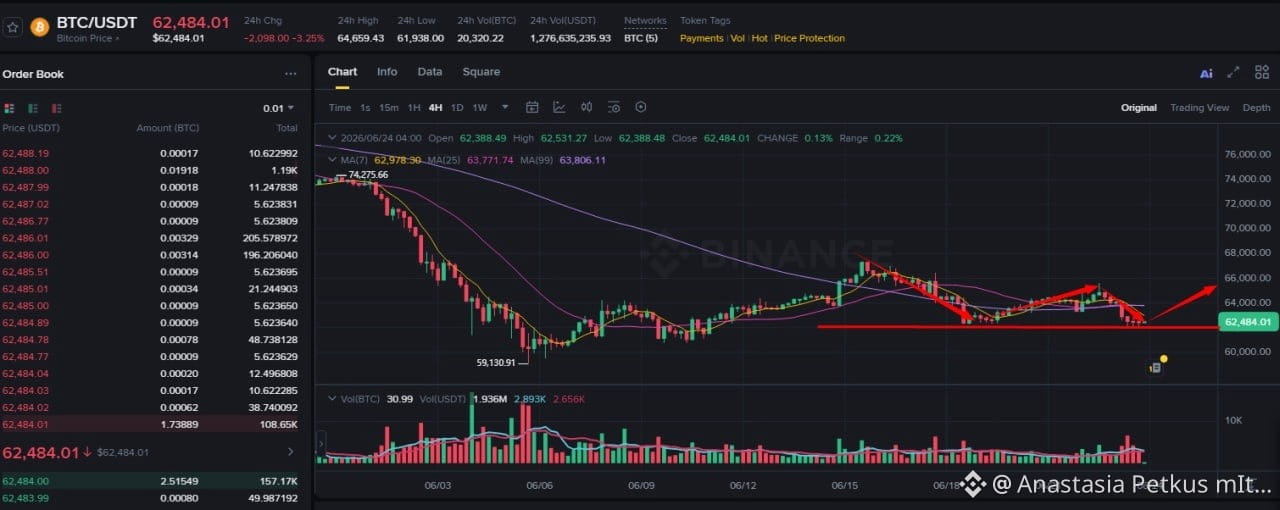The image size is (1280, 510).
Task: Show buy orders only order book view
Action: 33,108
